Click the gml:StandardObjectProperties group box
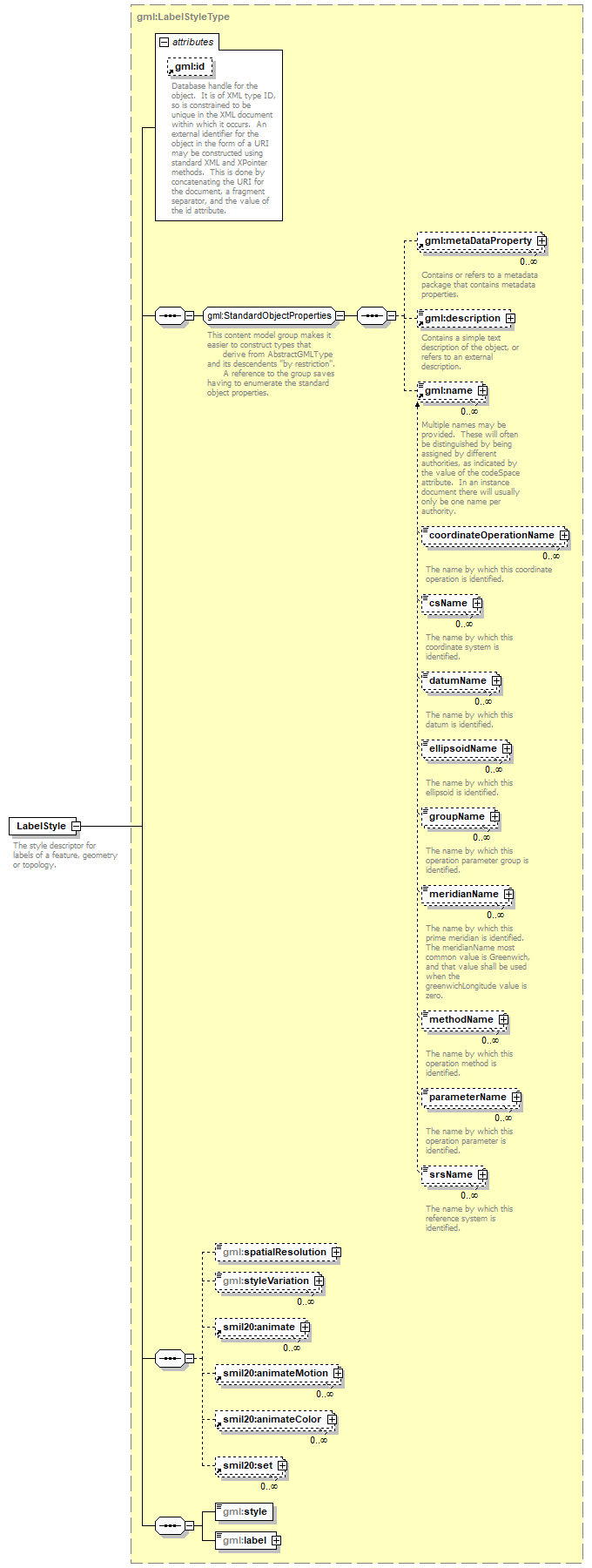592x1568 pixels. [269, 315]
